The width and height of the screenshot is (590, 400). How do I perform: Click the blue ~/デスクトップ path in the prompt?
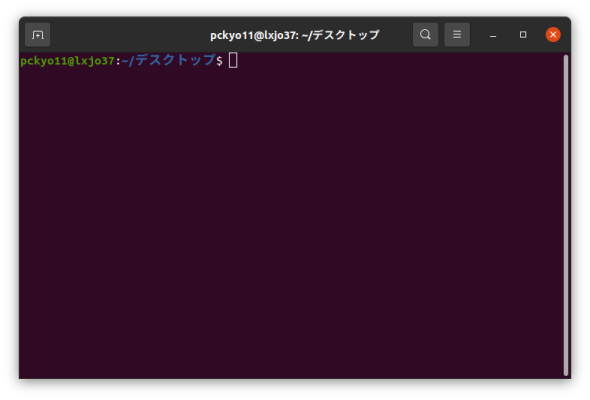tap(168, 60)
